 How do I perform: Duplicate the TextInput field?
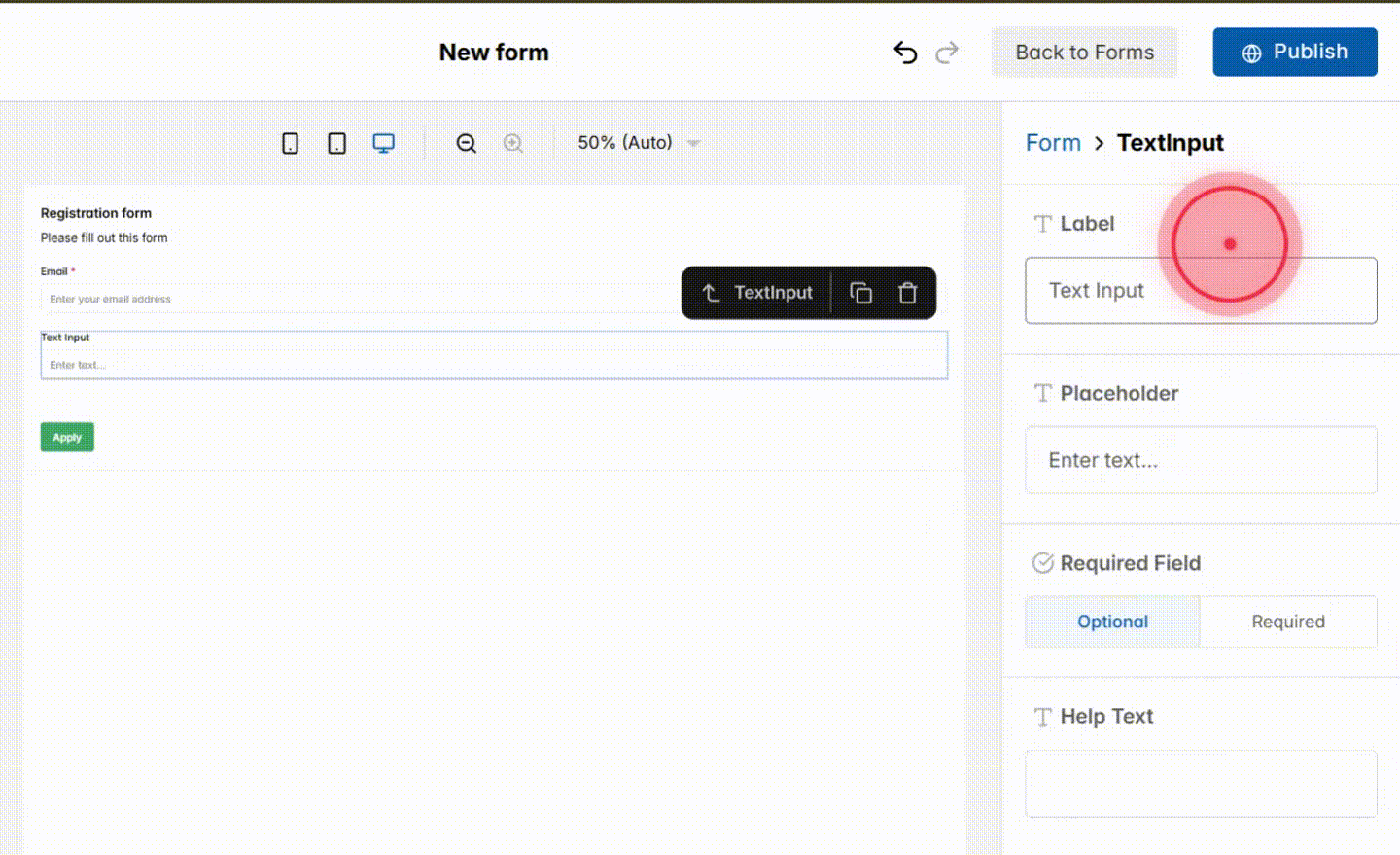(859, 292)
